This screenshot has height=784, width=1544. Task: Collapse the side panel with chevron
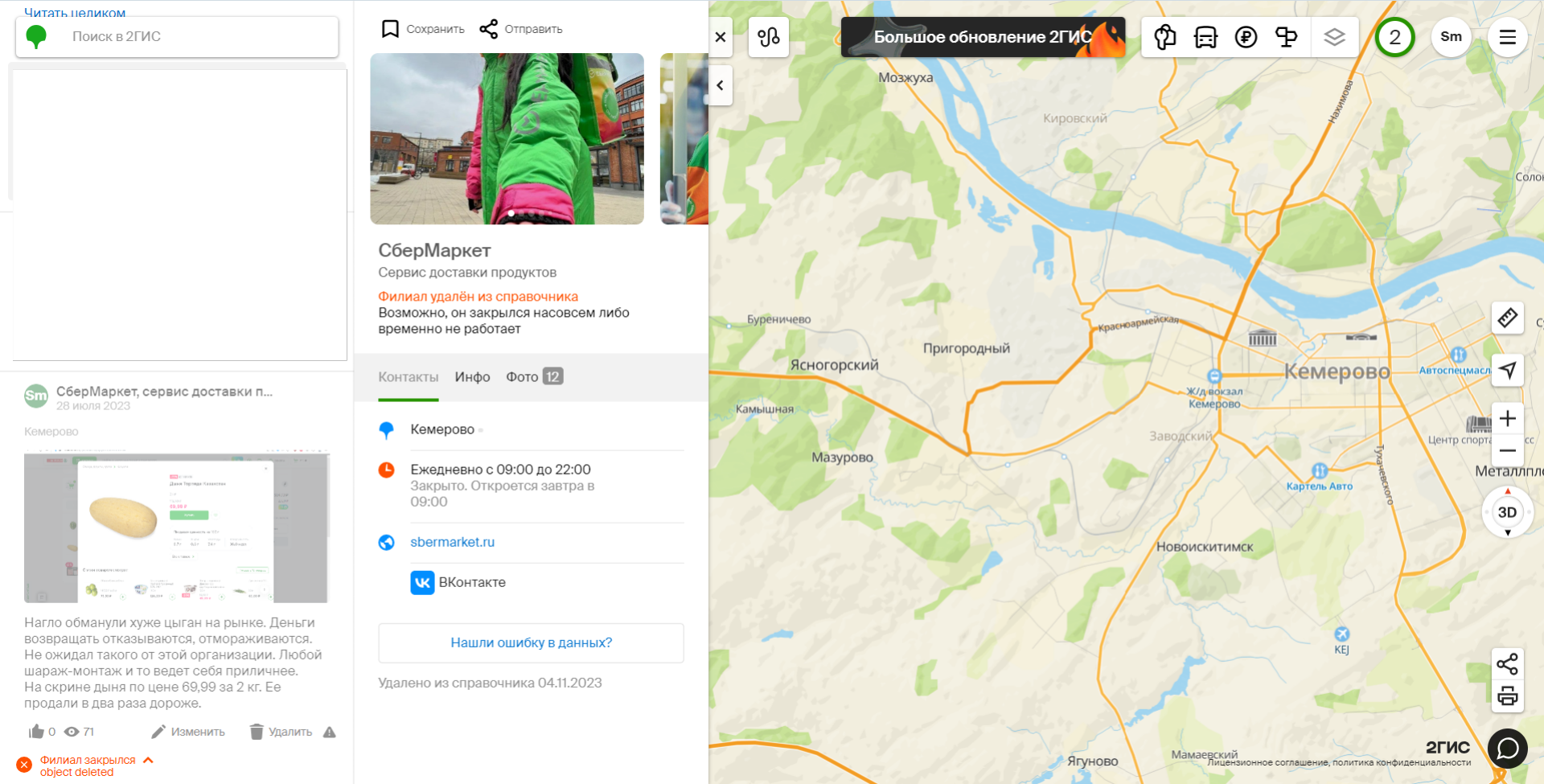tap(721, 85)
